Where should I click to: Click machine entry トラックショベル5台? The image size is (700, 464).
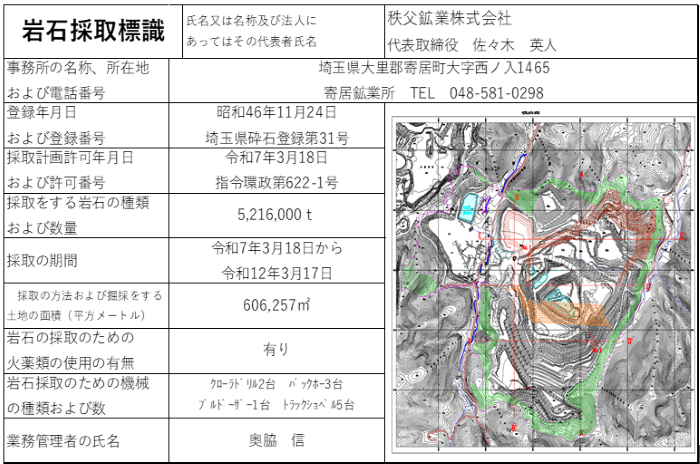pyautogui.click(x=318, y=405)
